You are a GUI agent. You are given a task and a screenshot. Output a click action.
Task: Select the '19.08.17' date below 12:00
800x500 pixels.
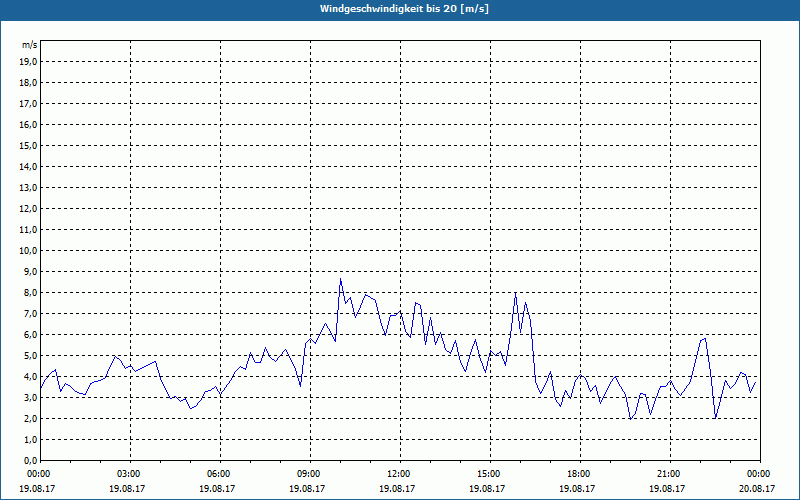(397, 488)
